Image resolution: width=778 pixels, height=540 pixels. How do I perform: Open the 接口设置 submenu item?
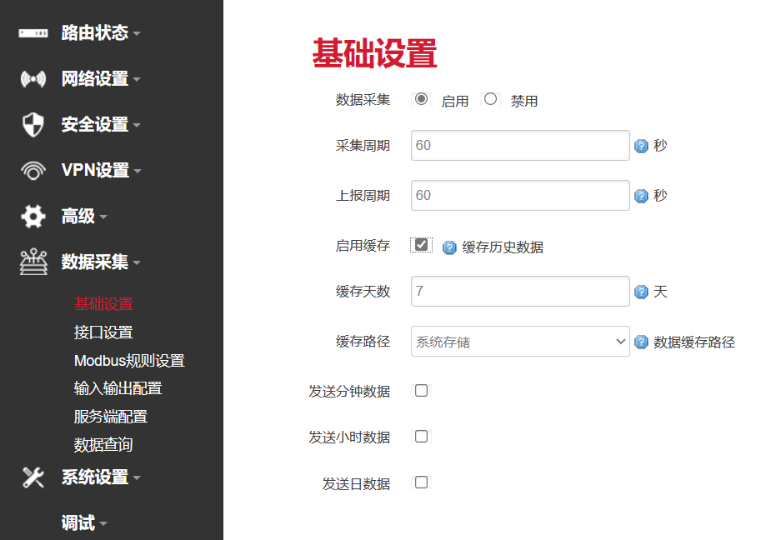(103, 332)
